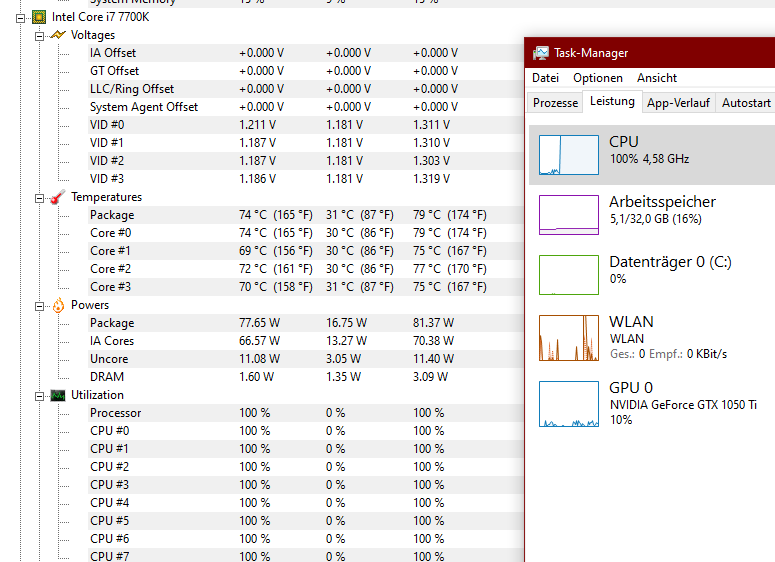Select the Uncore power row
This screenshot has height=562, width=775.
point(305,359)
